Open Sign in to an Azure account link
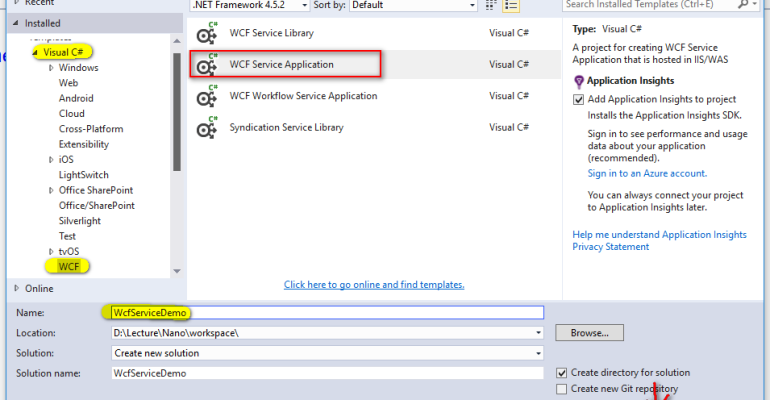The height and width of the screenshot is (400, 770). click(x=647, y=173)
